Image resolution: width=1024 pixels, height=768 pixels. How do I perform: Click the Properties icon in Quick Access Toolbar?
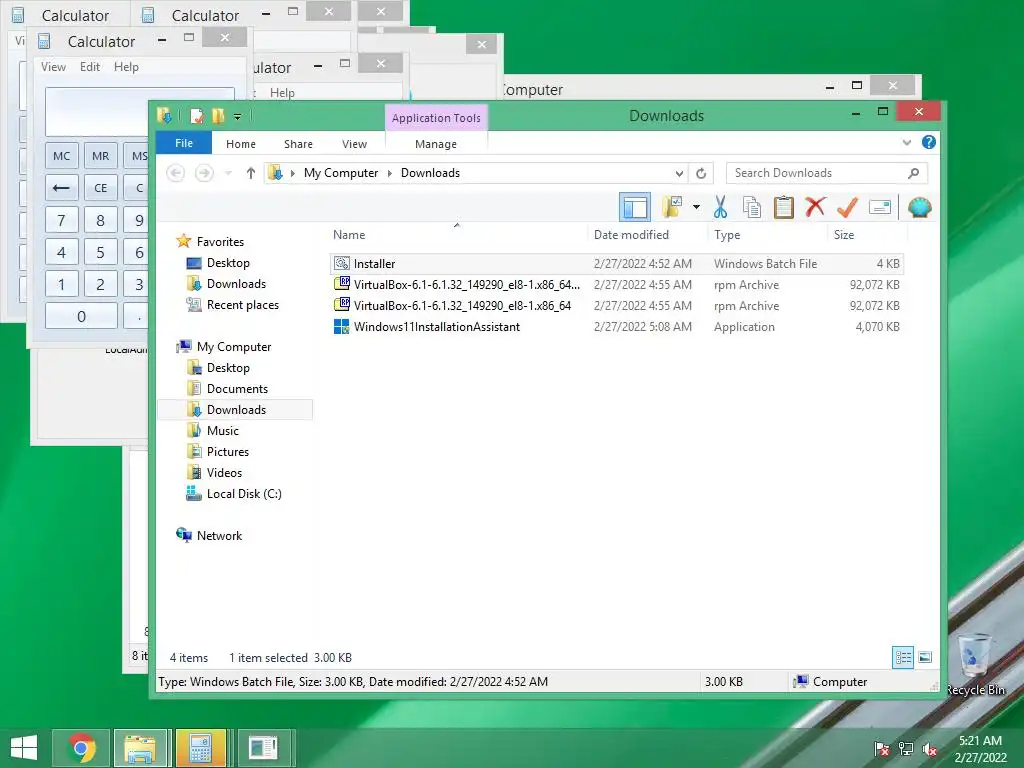196,116
